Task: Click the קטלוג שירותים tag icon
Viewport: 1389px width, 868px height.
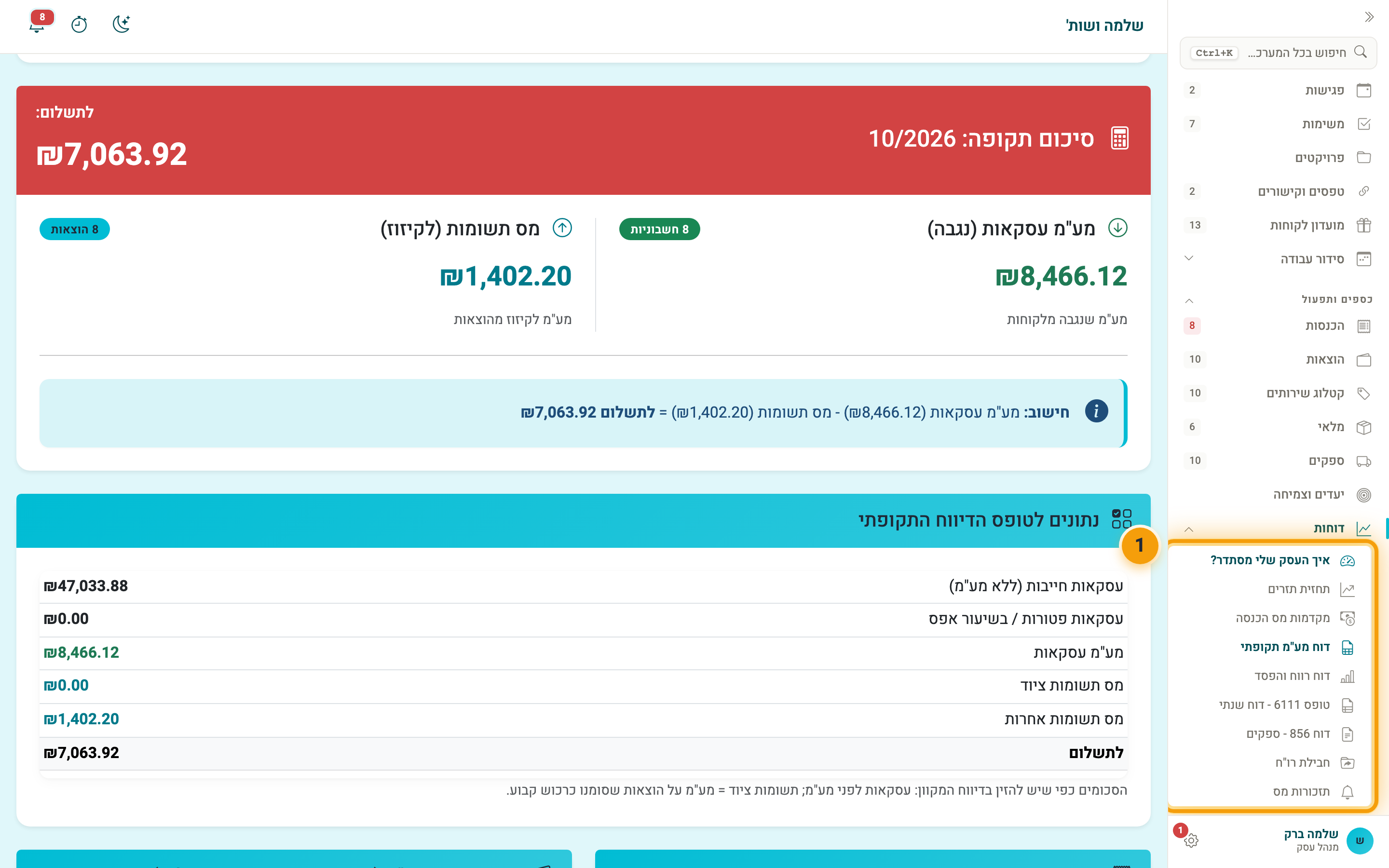Action: 1364,393
